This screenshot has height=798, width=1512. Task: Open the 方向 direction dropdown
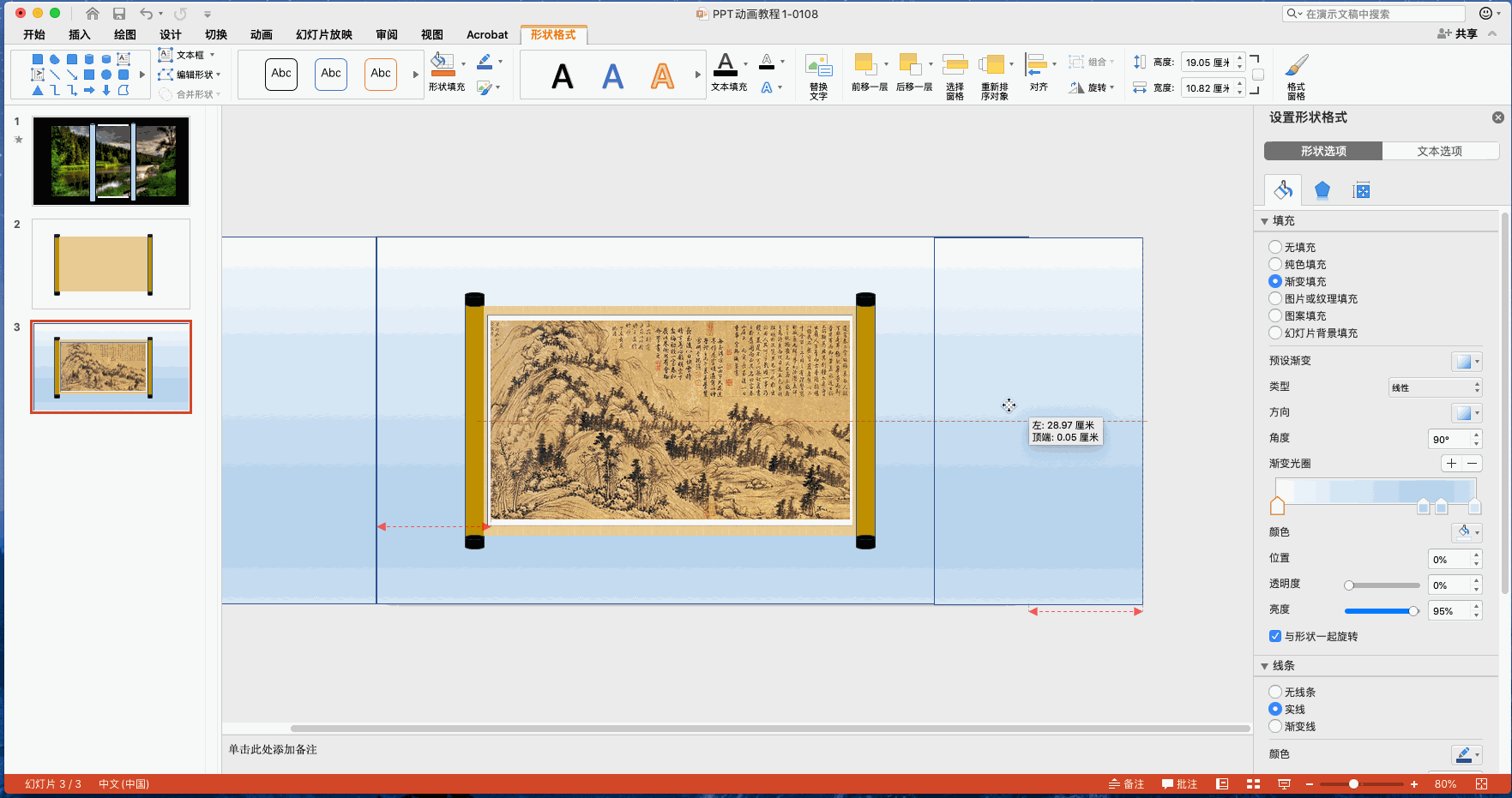coord(1467,412)
